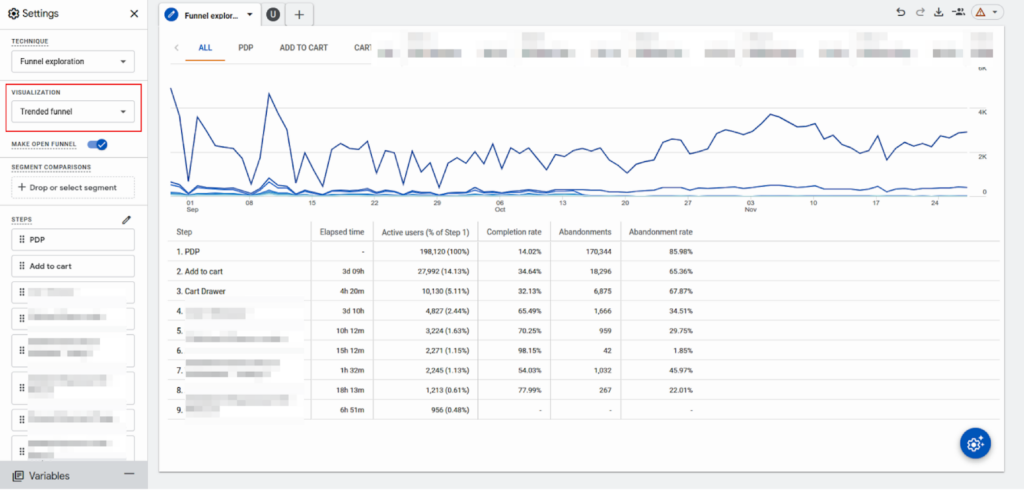Click the 198,120 (100%) active users cell
Viewport: 1024px width, 490px height.
[x=444, y=251]
